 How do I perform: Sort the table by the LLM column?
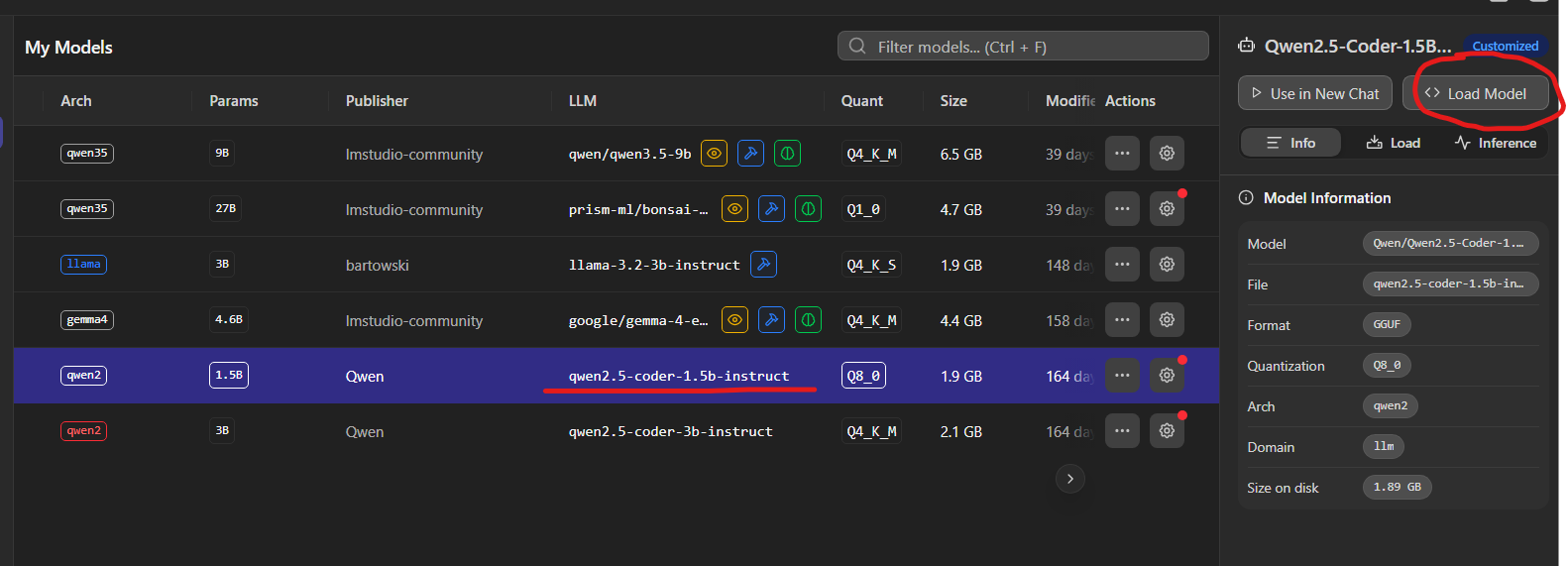(x=583, y=101)
